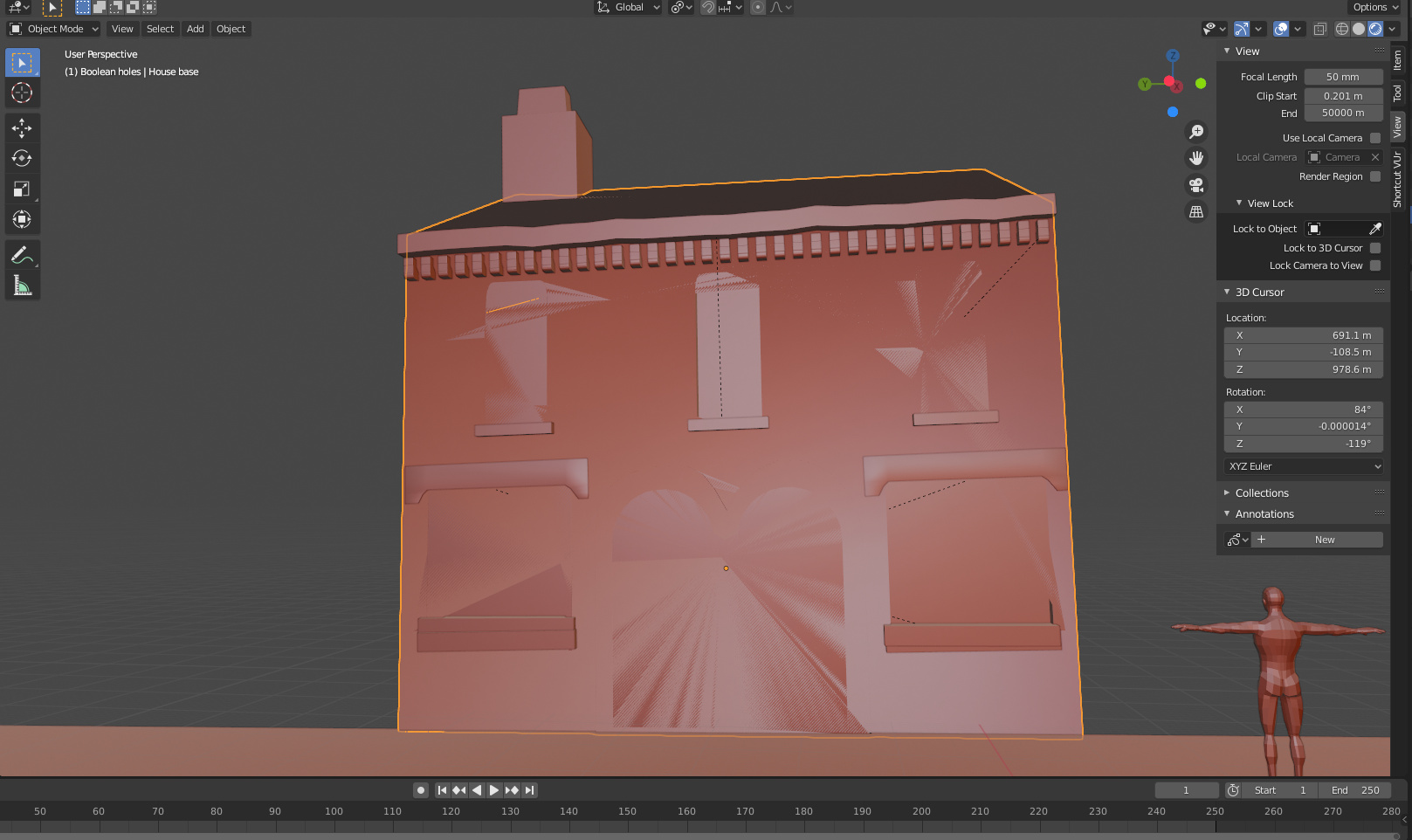Check Lock Camera to View
This screenshot has width=1412, height=840.
[1375, 265]
